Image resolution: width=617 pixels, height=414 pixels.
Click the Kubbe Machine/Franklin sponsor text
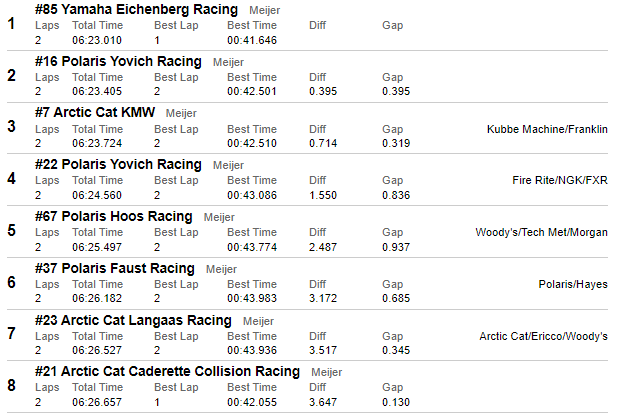coord(547,129)
